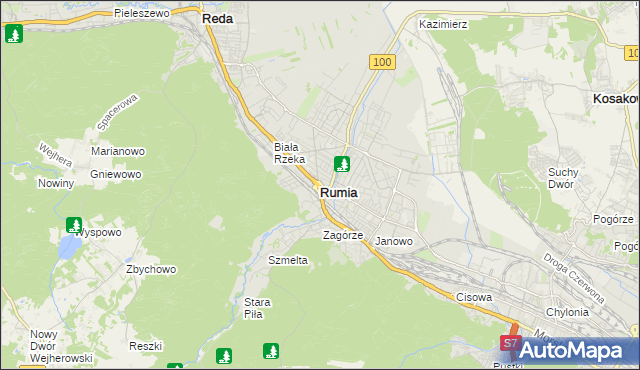Click the Droga Czerwona road label
Viewport: 640px width, 370px height.
(573, 278)
